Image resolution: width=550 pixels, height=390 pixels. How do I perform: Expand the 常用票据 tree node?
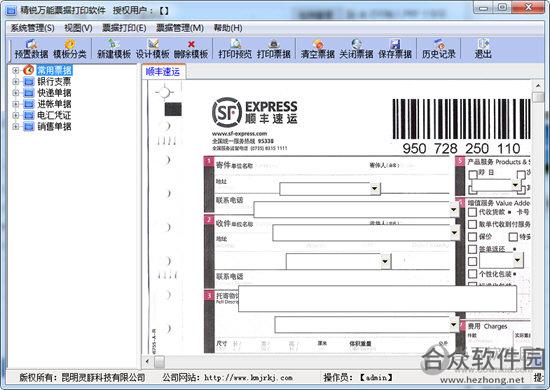tap(15, 70)
